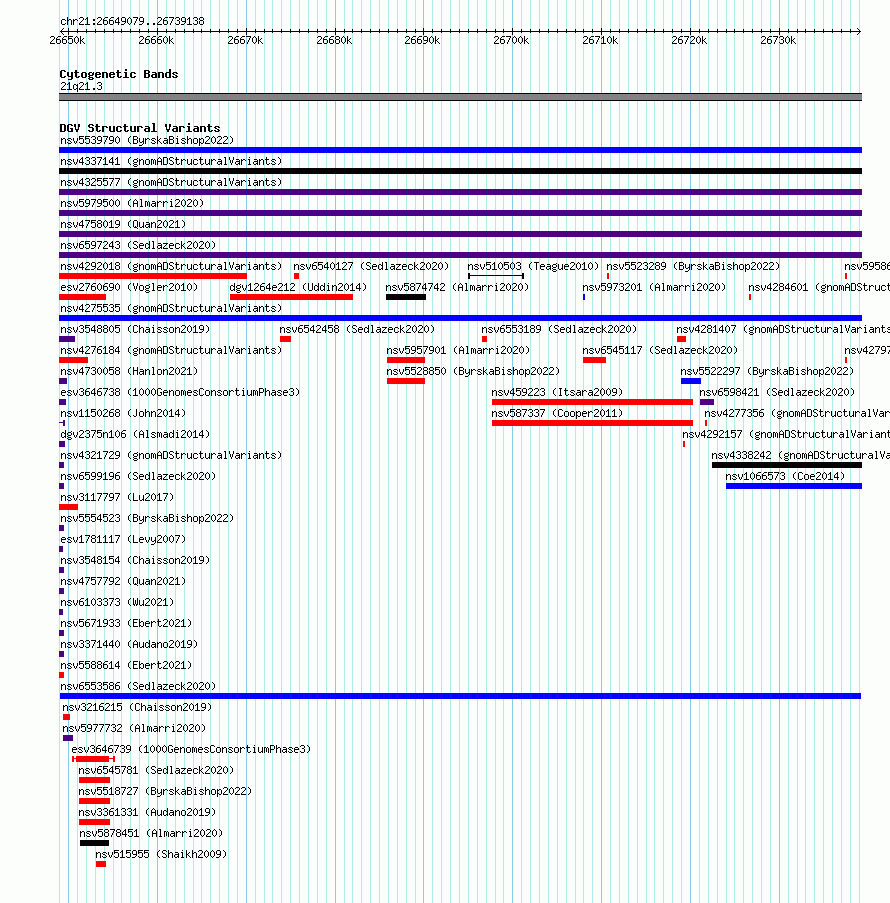Viewport: 890px width, 903px height.
Task: Select chr21:26649079..26739138 region text
Action: point(132,21)
